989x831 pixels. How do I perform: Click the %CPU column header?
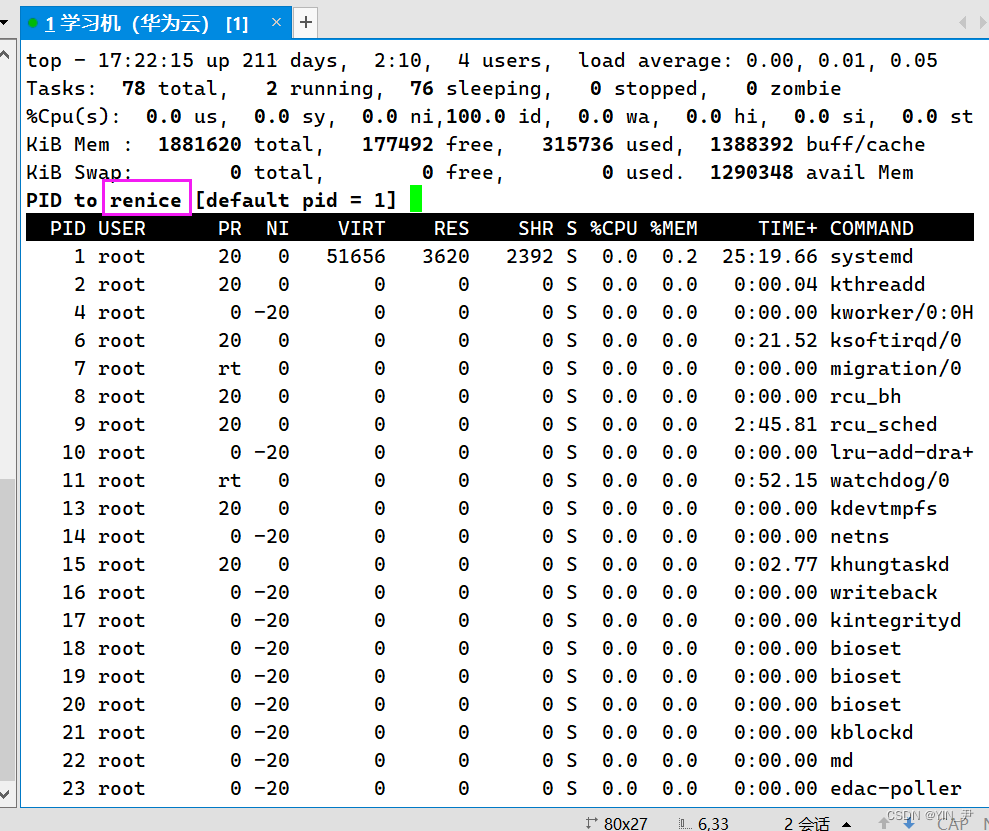(x=614, y=228)
